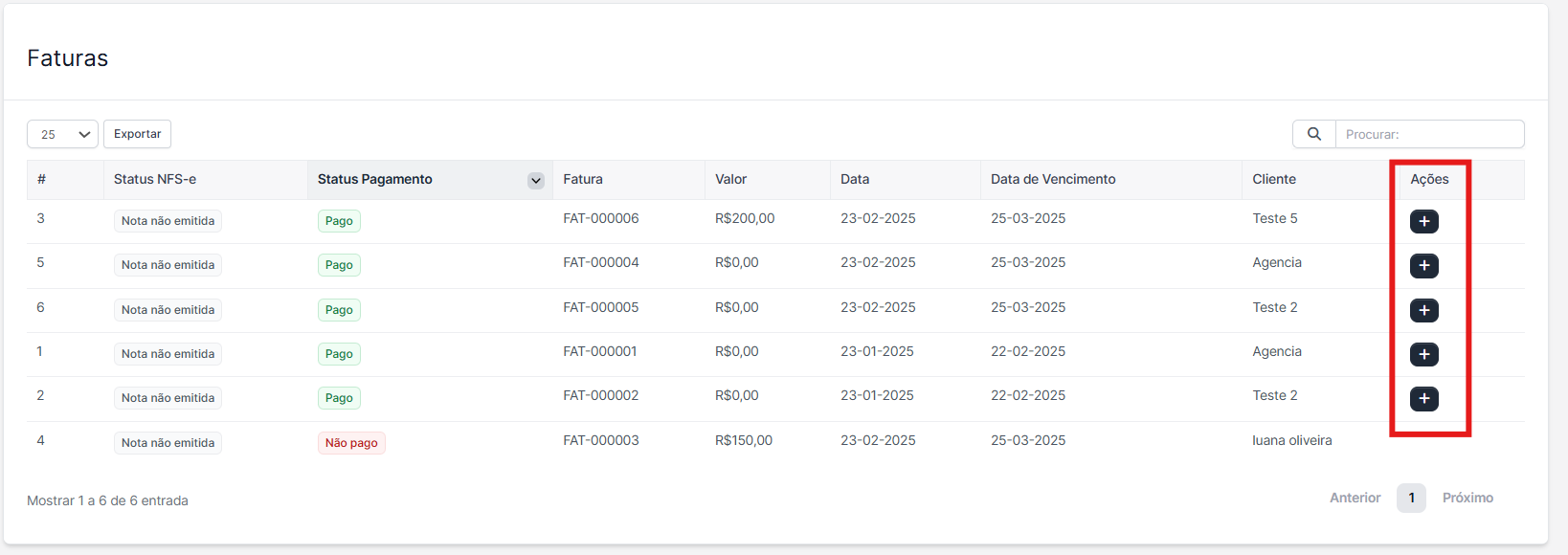This screenshot has width=1568, height=555.
Task: Sort by Data de Vencimento column
Action: pyautogui.click(x=1052, y=179)
